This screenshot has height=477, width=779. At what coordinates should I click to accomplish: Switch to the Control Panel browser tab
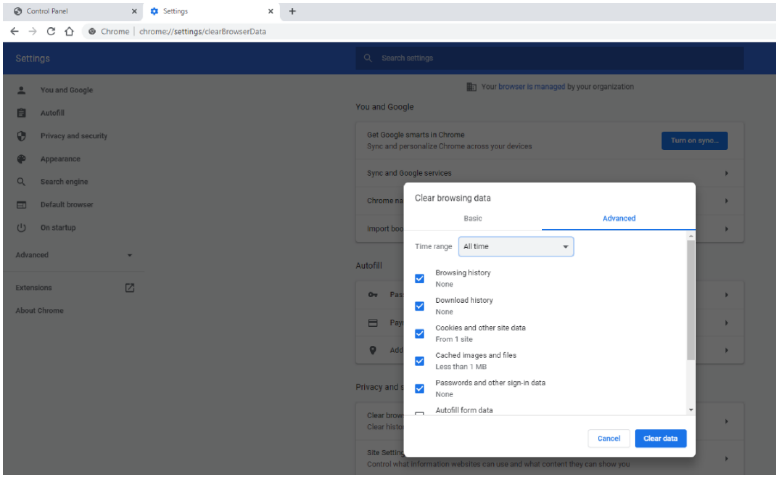70,11
